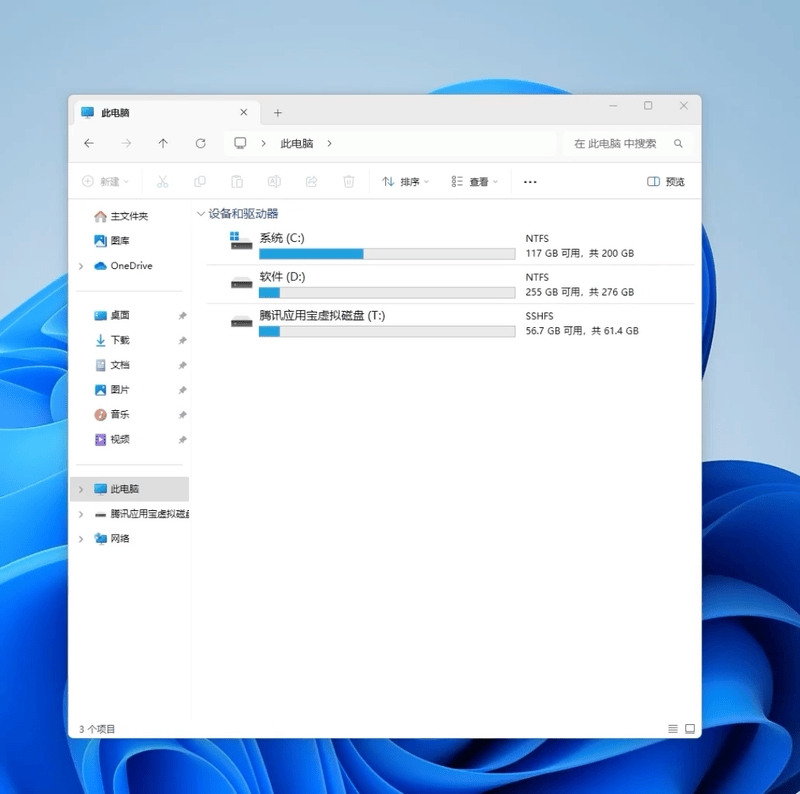Unpin 下载 using its pin icon

(x=182, y=340)
